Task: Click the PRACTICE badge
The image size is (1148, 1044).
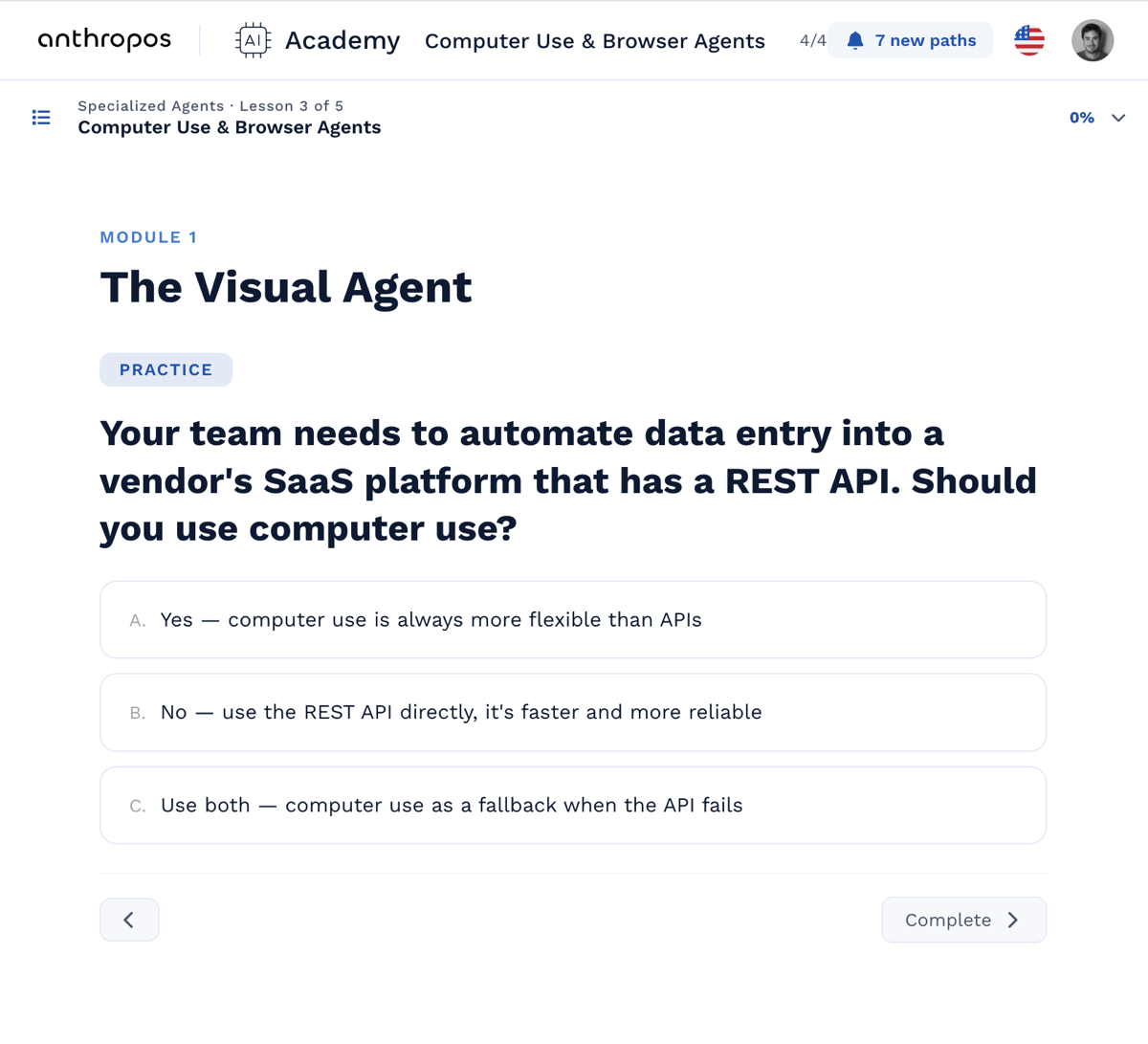Action: [166, 369]
